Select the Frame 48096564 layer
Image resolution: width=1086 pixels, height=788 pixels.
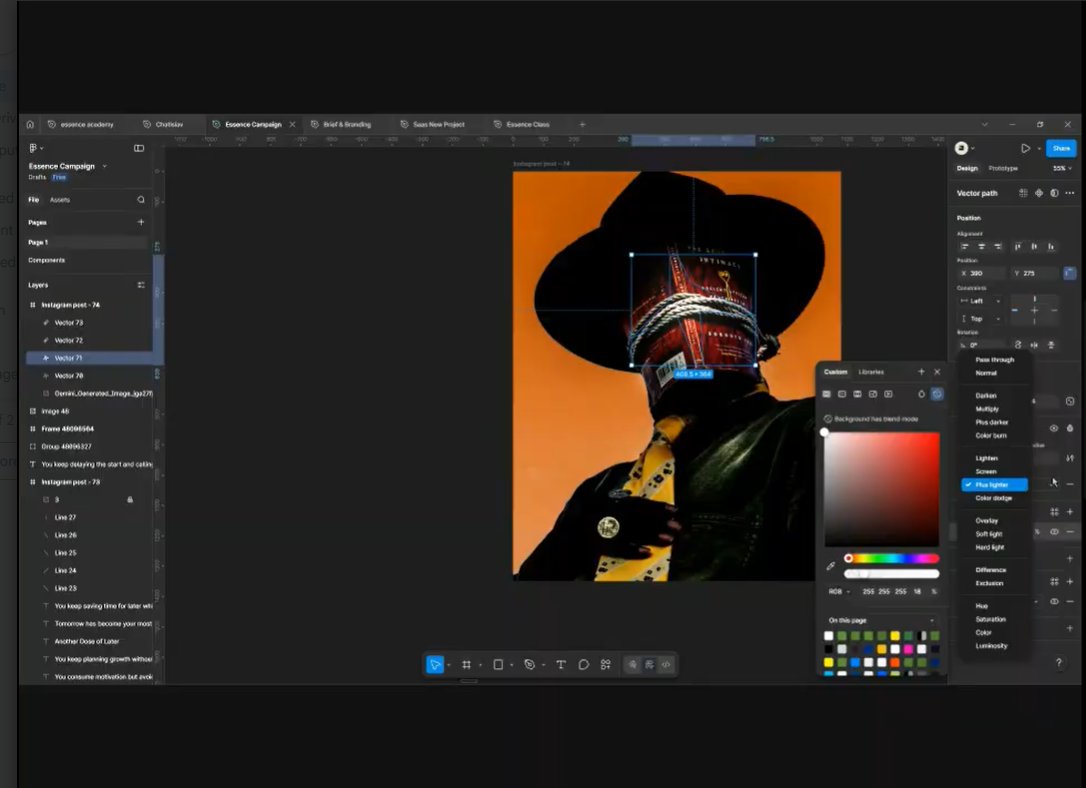pos(89,429)
